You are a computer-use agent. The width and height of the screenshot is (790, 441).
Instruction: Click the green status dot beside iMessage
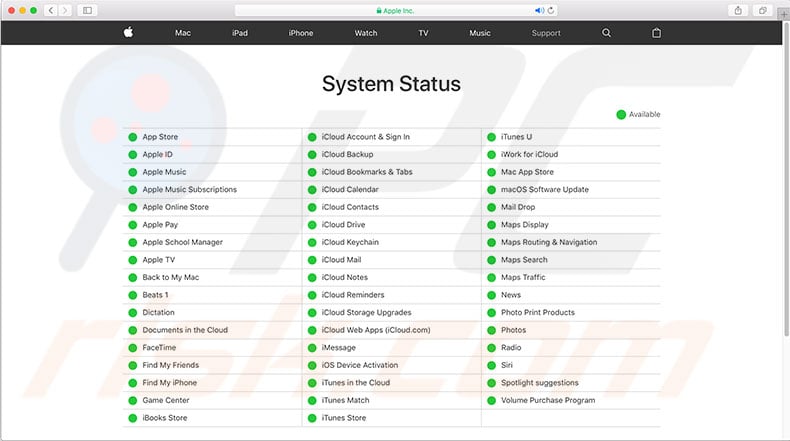(312, 348)
